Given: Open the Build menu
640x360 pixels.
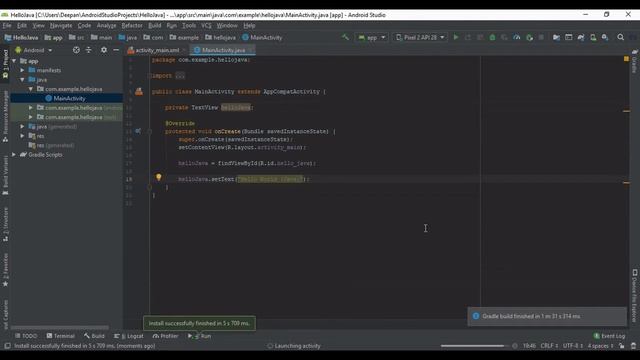Looking at the screenshot, I should 154,25.
